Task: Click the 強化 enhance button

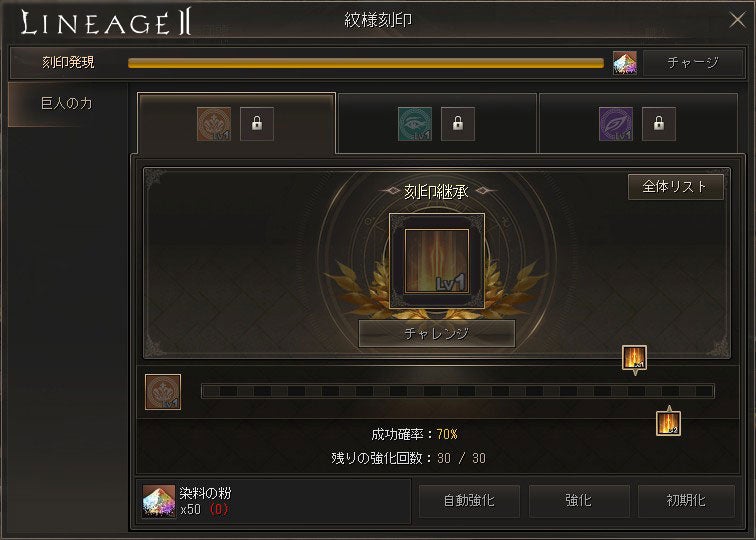Action: (x=579, y=501)
